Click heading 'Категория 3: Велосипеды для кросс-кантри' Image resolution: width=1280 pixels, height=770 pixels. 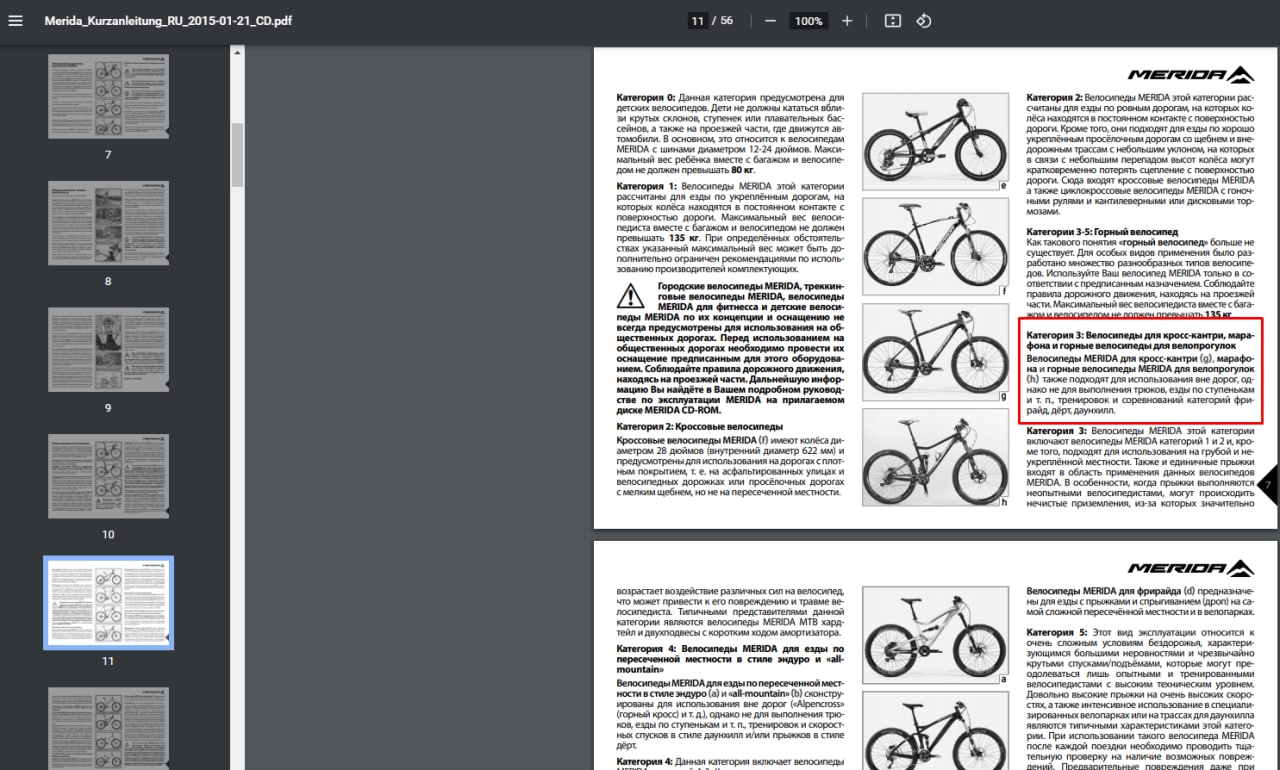click(x=1140, y=339)
